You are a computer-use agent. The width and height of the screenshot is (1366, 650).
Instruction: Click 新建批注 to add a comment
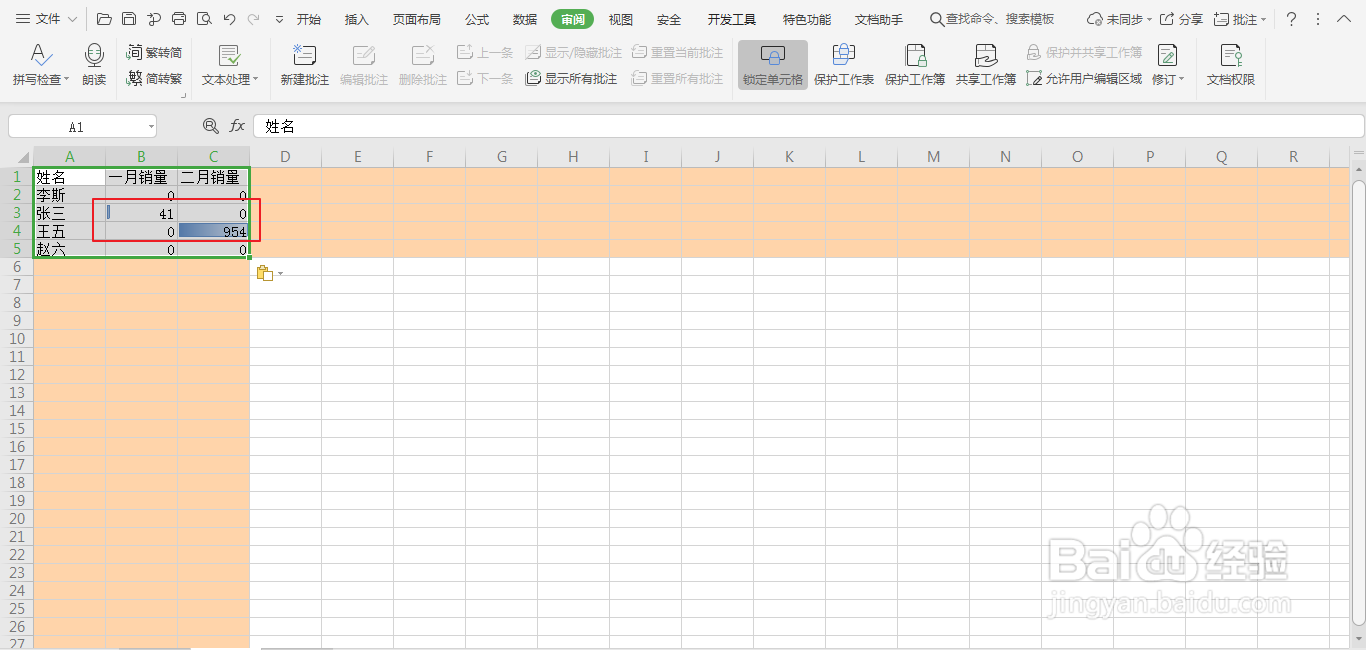click(304, 66)
